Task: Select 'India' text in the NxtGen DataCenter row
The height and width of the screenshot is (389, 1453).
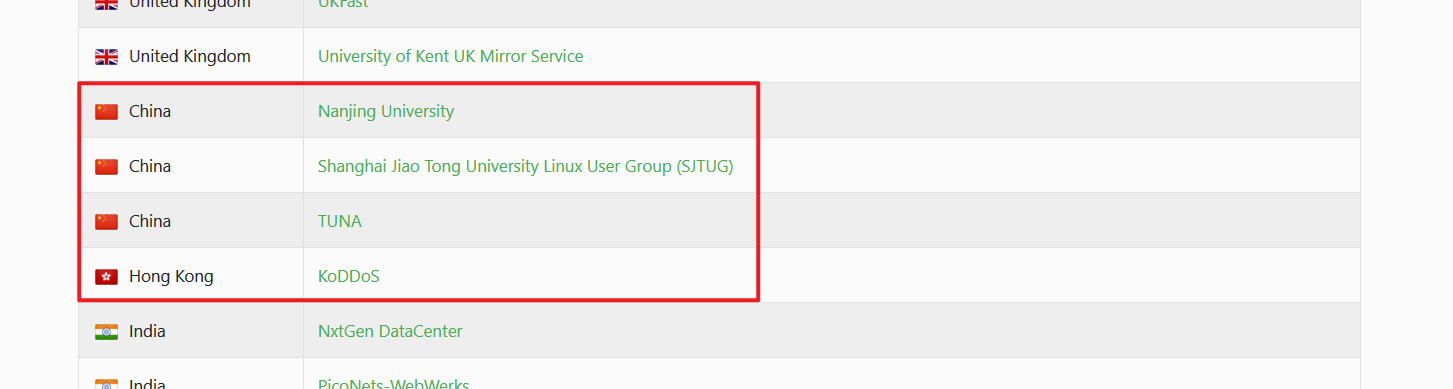Action: tap(147, 331)
